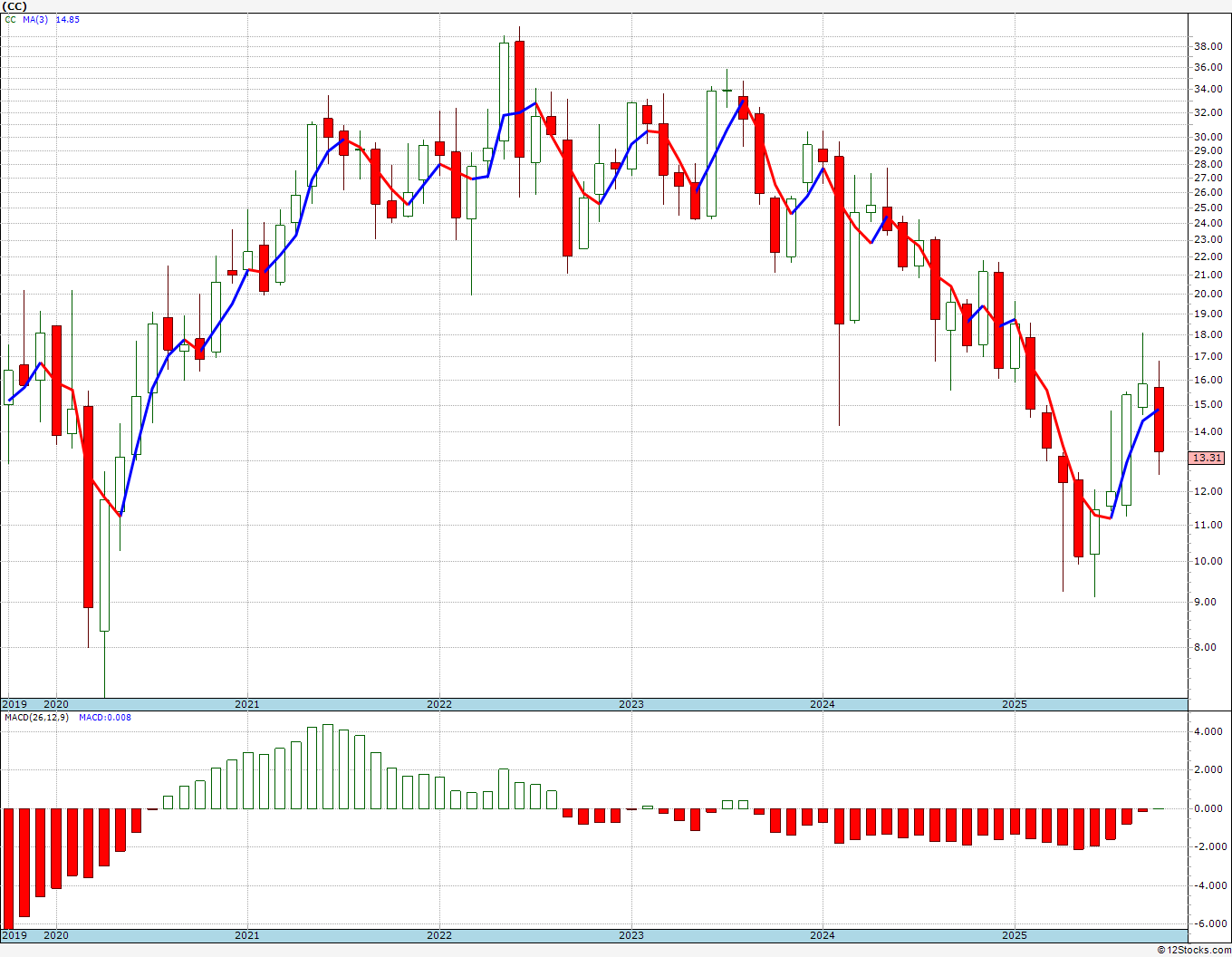Click the 10.00 price axis label
The width and height of the screenshot is (1232, 957).
1208,562
